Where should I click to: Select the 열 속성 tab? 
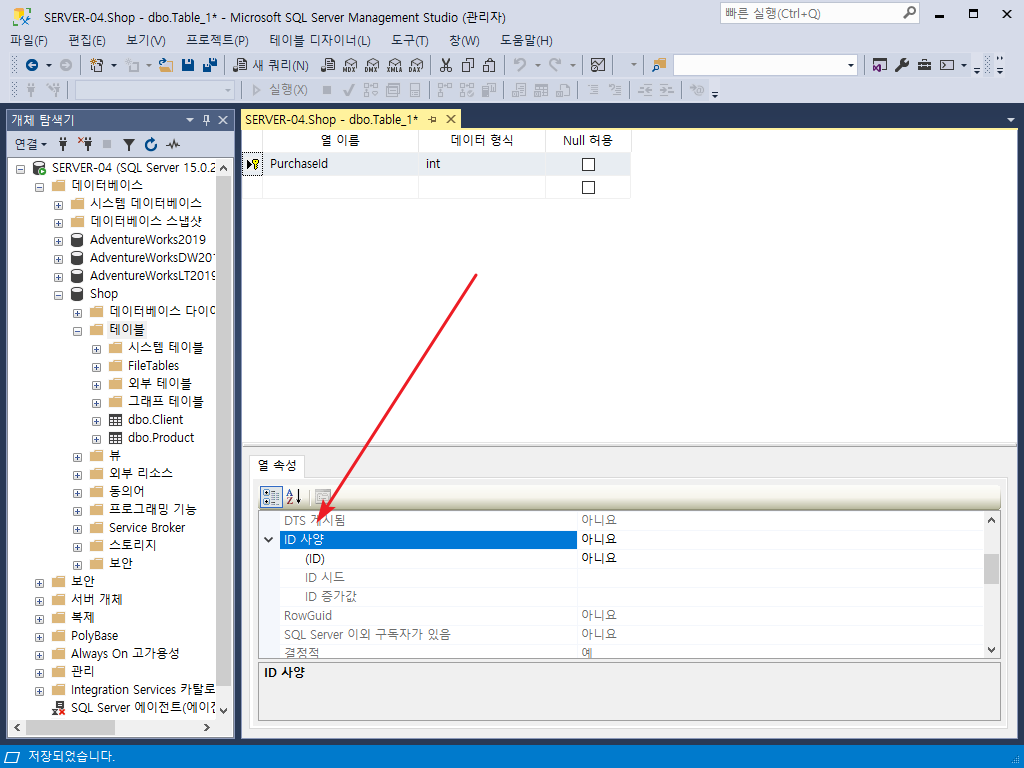[x=277, y=466]
